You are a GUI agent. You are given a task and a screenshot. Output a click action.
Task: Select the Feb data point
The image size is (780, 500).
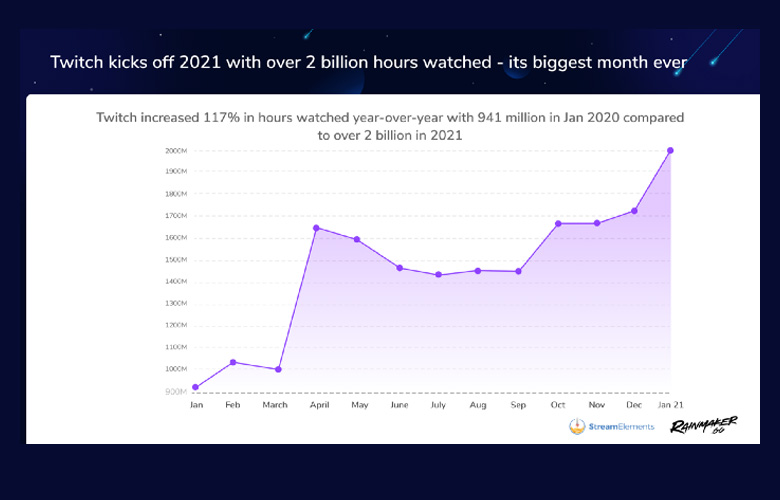click(x=233, y=362)
